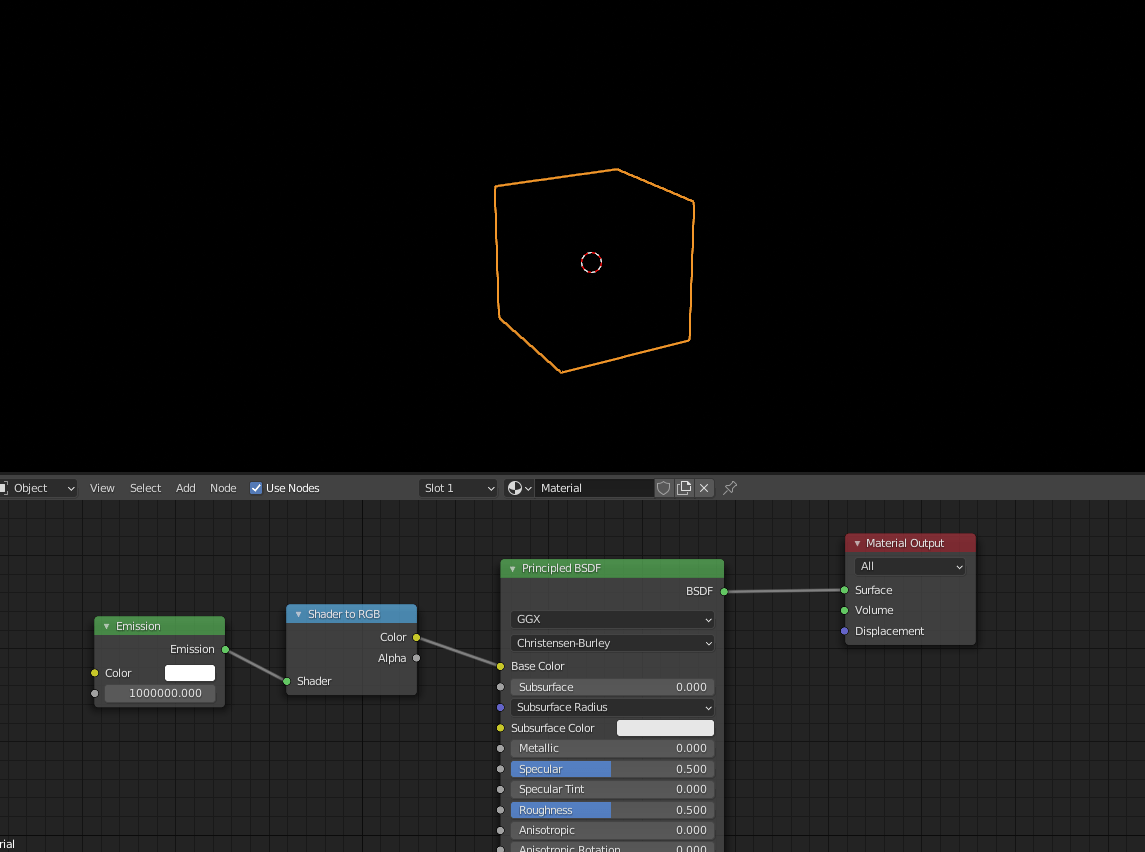Collapse the Emission node header triangle
Image resolution: width=1145 pixels, height=852 pixels.
(105, 625)
